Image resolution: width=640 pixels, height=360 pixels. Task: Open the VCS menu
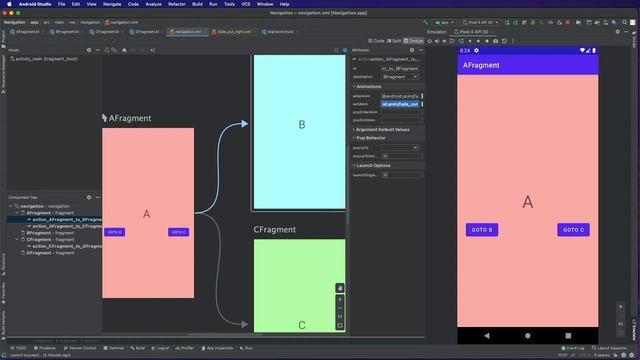click(x=246, y=4)
